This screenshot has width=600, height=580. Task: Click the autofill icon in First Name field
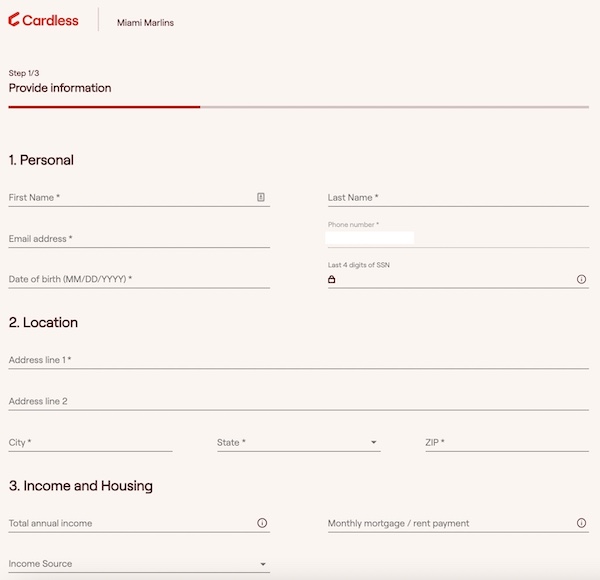(x=261, y=197)
